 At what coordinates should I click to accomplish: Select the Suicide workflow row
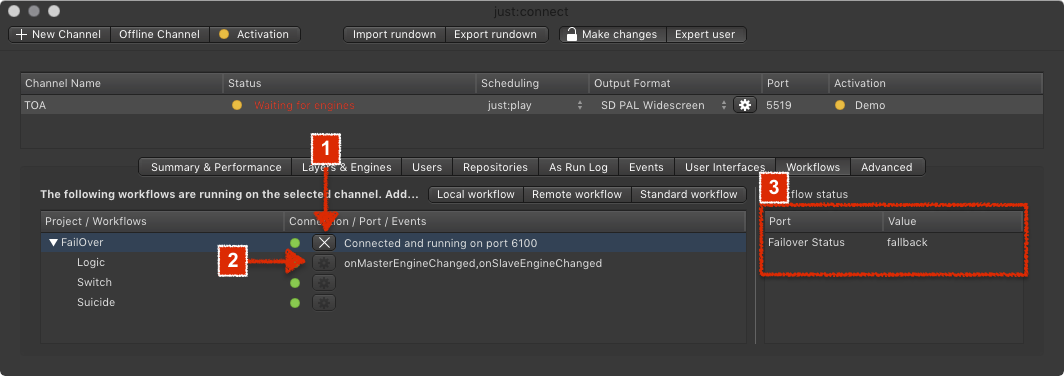coord(394,303)
